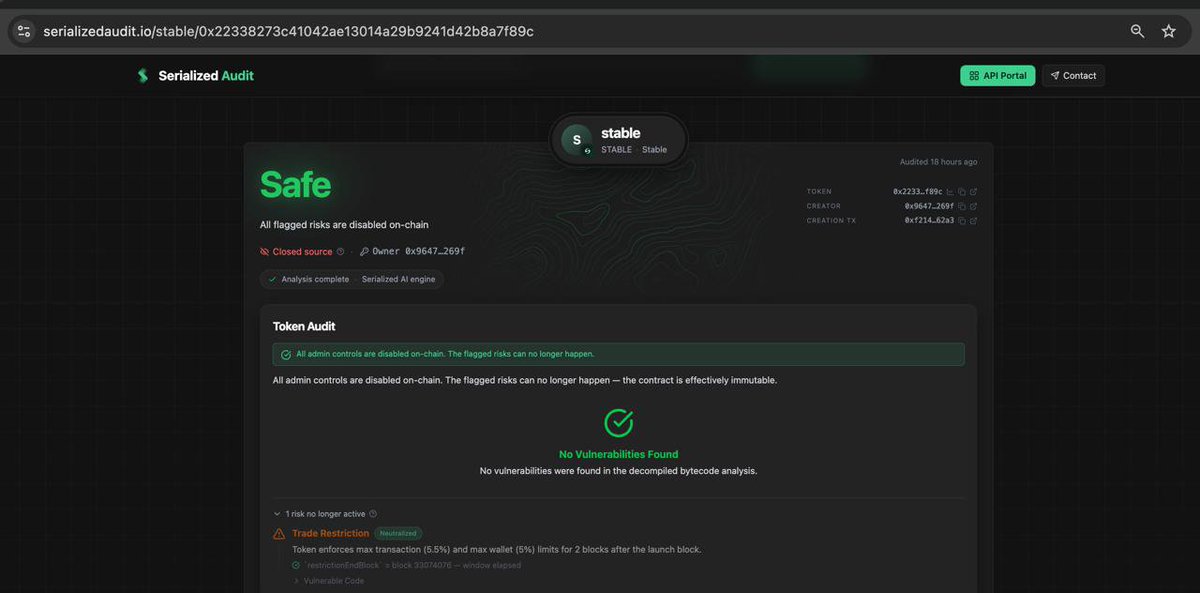Open the API Portal button
This screenshot has width=1200, height=593.
tap(997, 76)
